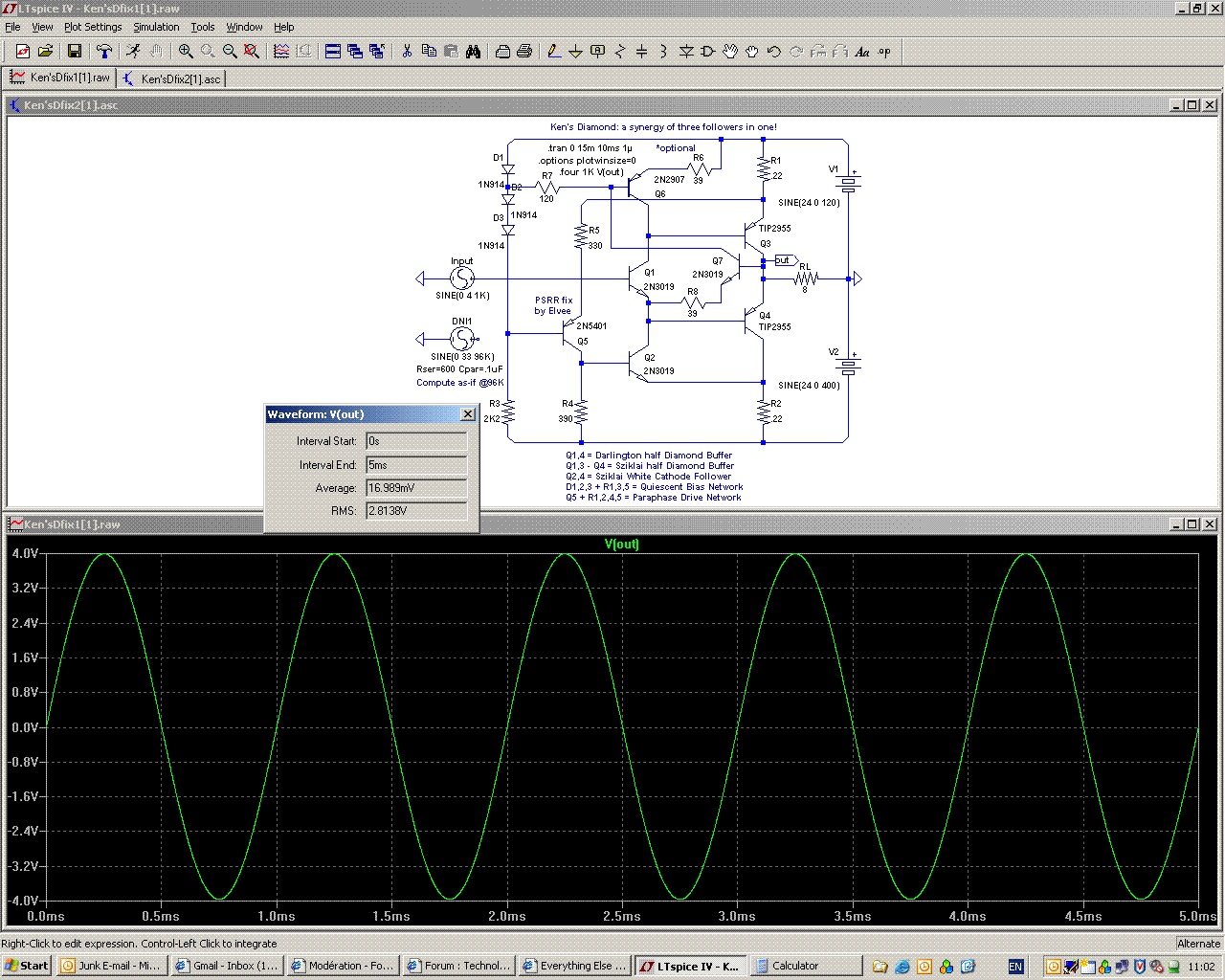Select the Draw Wire pencil tool
Viewport: 1225px width, 980px height.
pos(554,52)
